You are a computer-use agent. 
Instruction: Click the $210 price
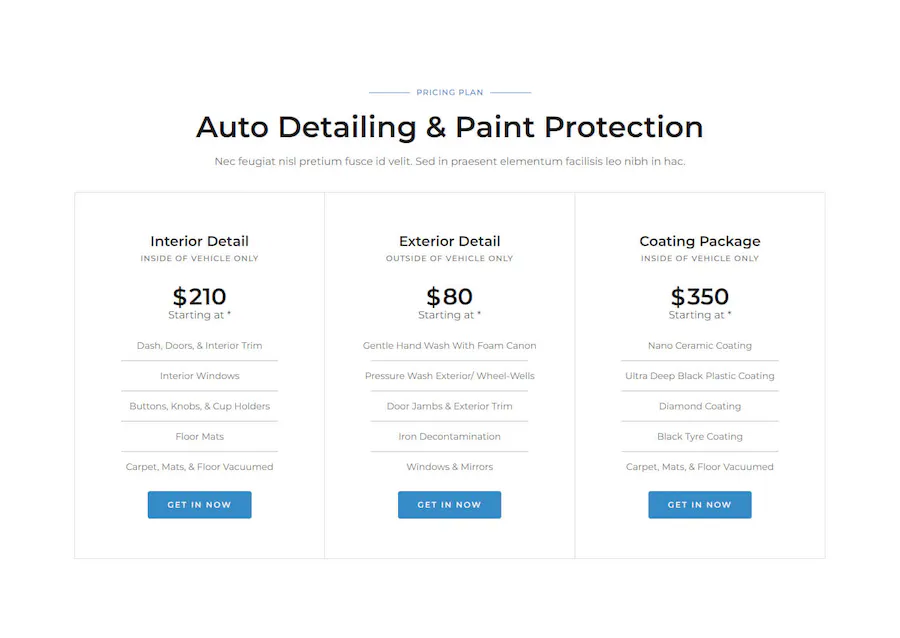(x=199, y=297)
